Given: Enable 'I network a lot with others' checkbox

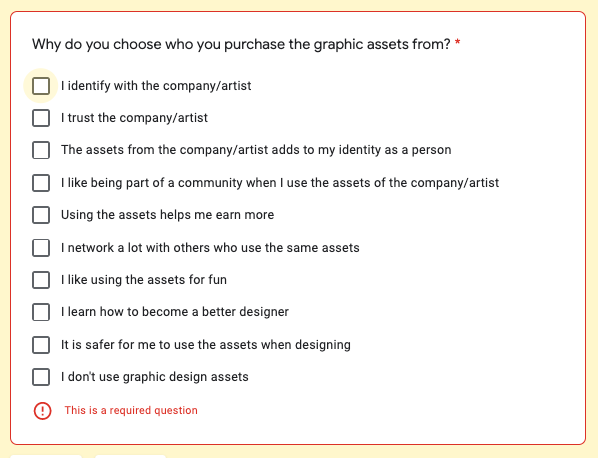Looking at the screenshot, I should 41,247.
